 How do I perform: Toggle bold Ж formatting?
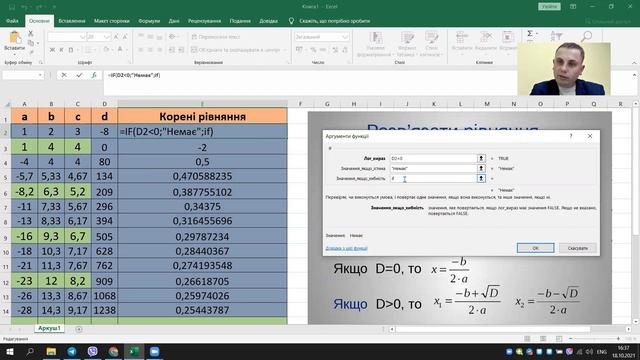coord(52,50)
